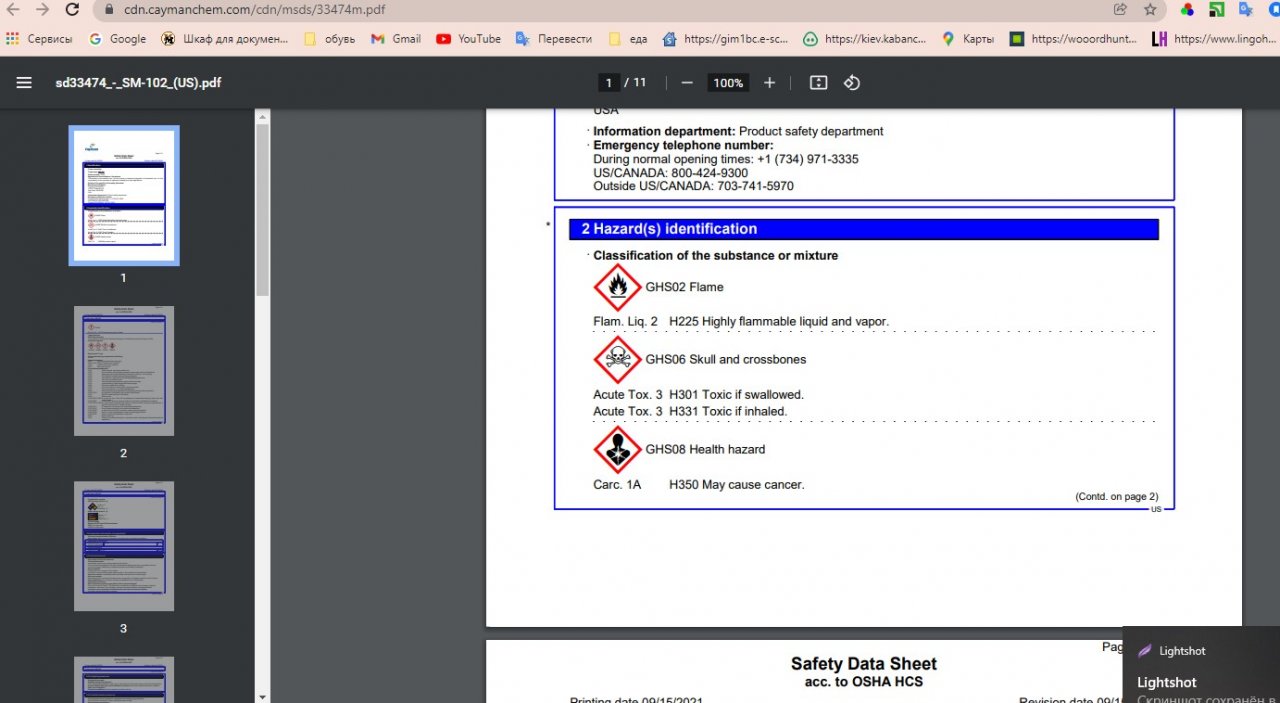Toggle the PDF sidebar menu

pyautogui.click(x=24, y=83)
